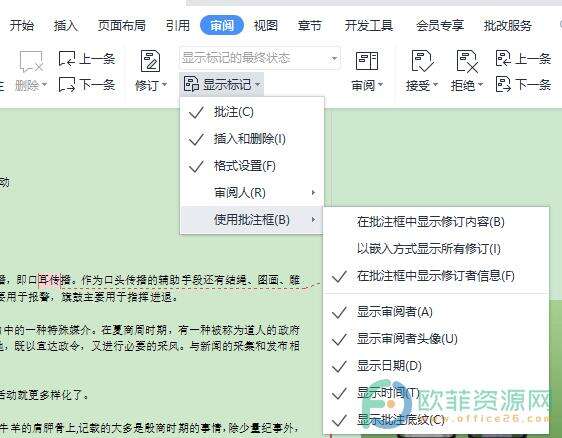This screenshot has height=438, width=562.
Task: Expand the 拒绝 dropdown arrow
Action: coord(481,85)
